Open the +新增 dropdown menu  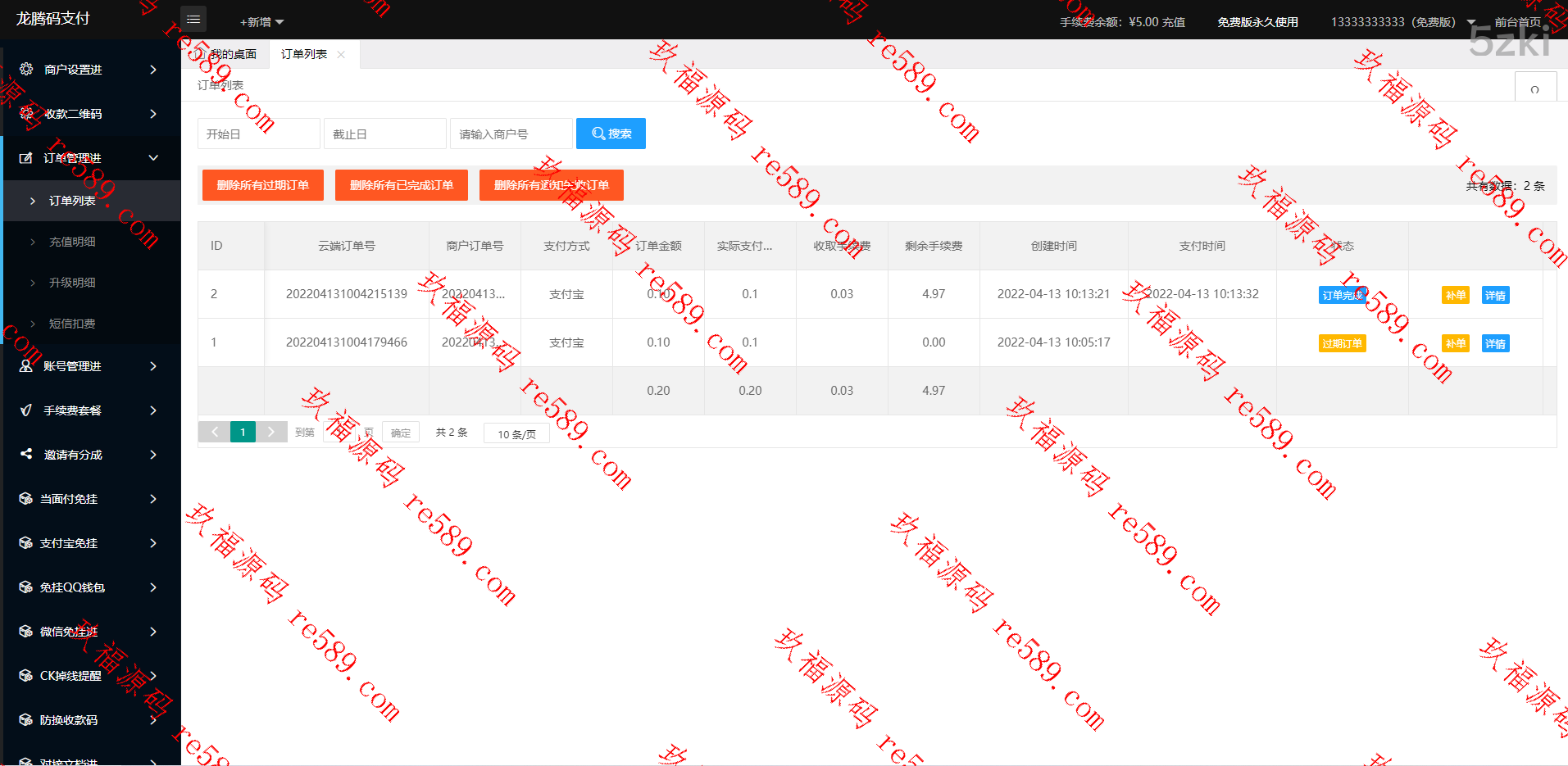click(261, 22)
